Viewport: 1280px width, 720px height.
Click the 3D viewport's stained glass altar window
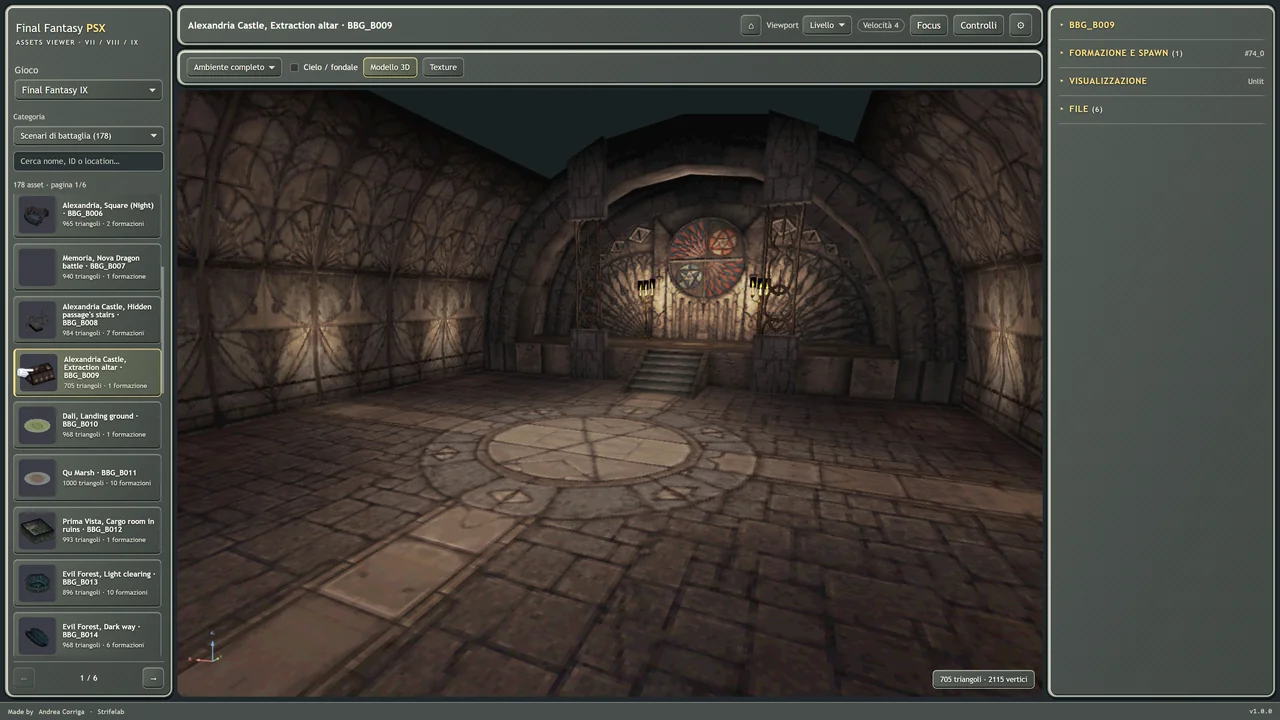[706, 259]
